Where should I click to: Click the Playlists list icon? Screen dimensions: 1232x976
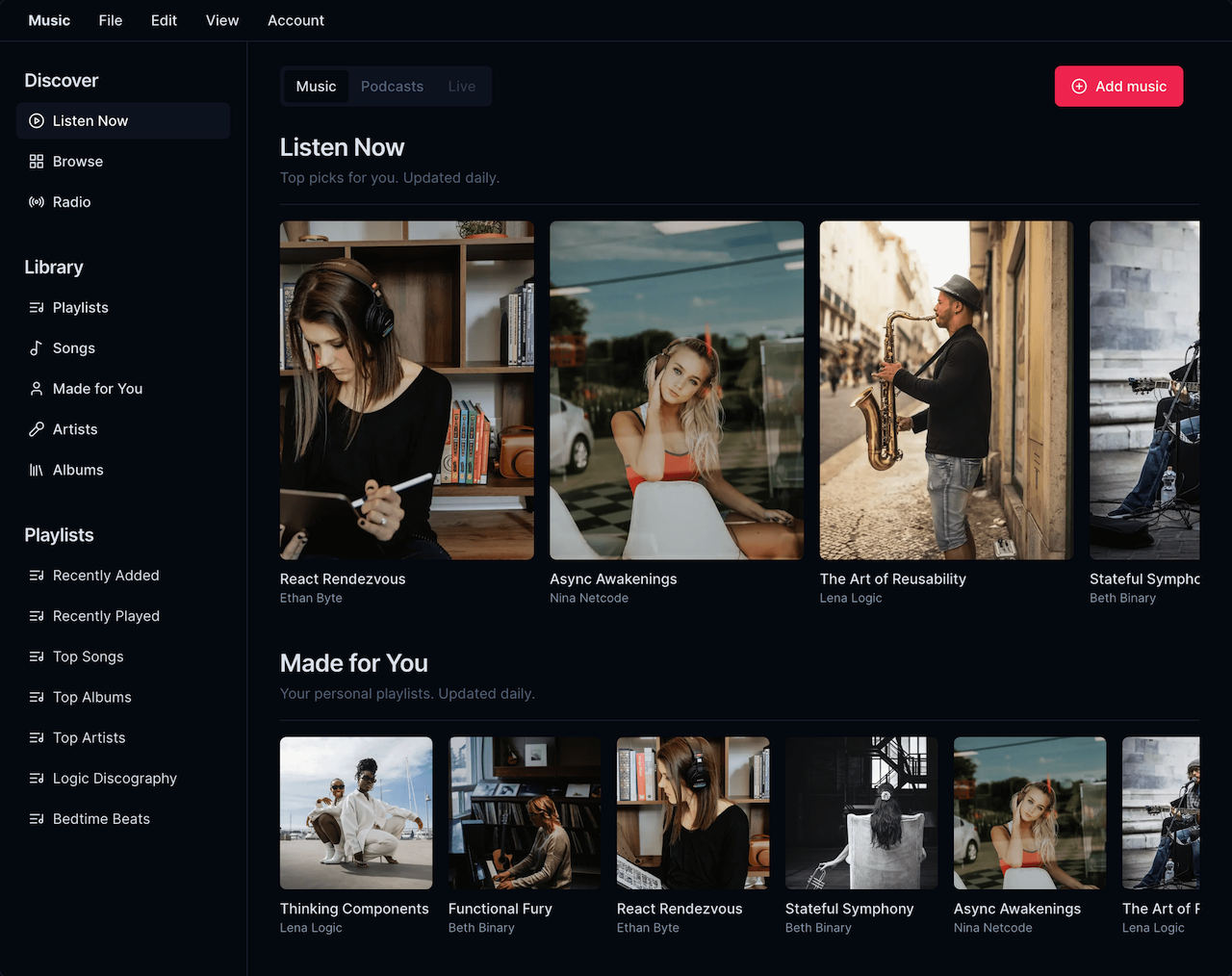[36, 307]
